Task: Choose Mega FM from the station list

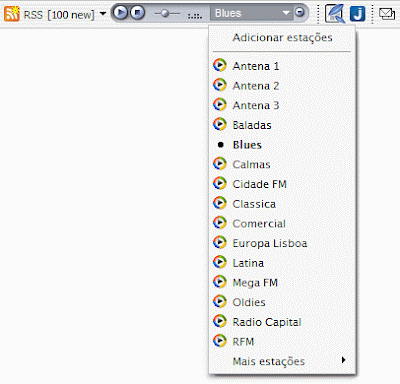Action: 282,283
